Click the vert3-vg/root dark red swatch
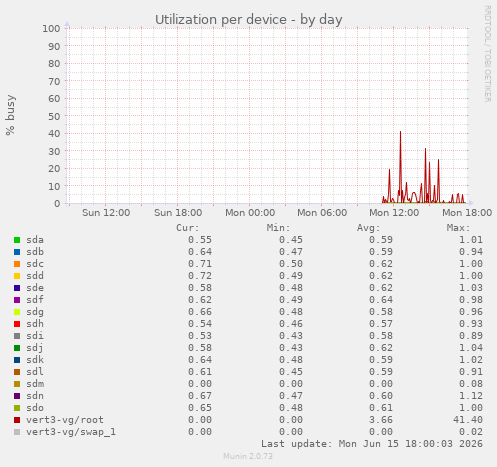Screen dimensions: 497x467 pyautogui.click(x=17, y=420)
